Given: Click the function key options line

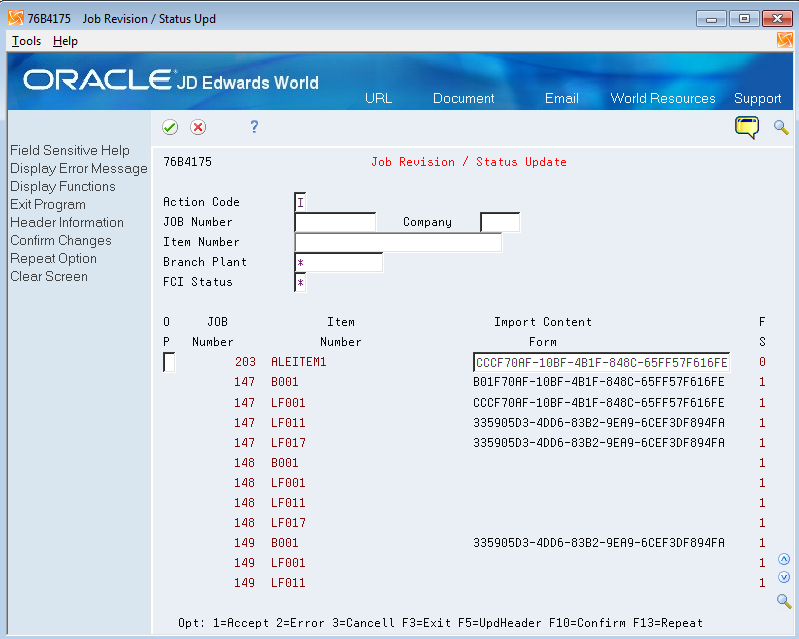Looking at the screenshot, I should coord(440,623).
